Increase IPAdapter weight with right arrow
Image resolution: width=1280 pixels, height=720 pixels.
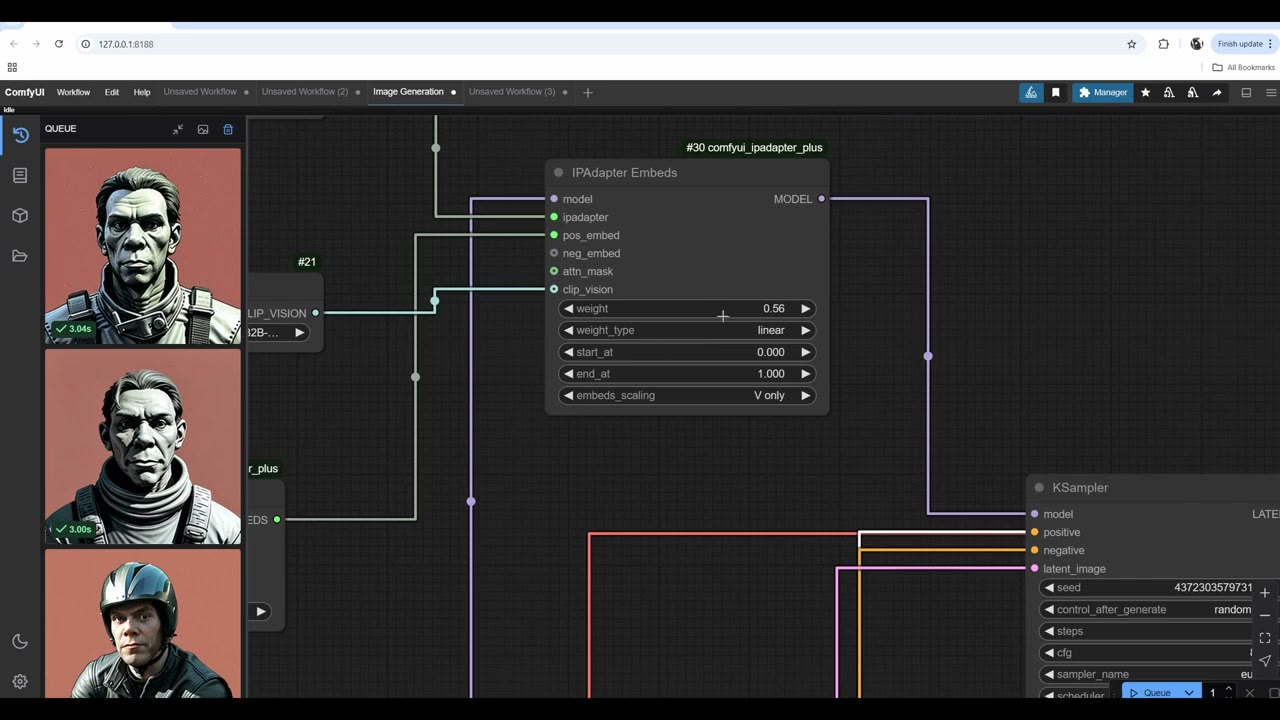pos(805,309)
